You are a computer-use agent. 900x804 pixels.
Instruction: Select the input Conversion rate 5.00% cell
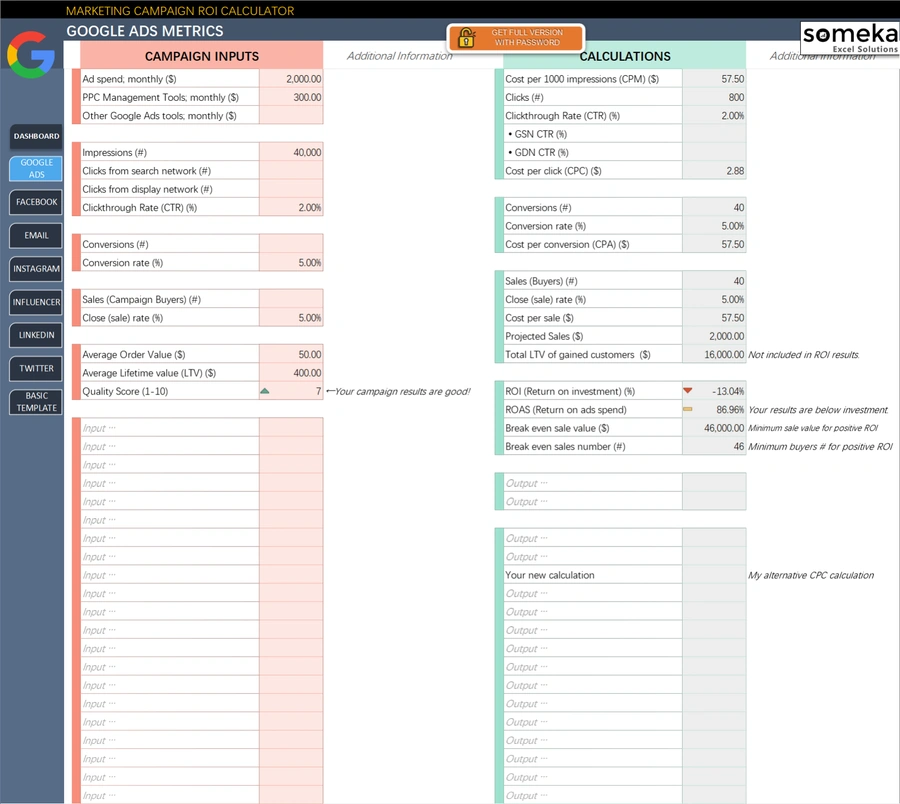[x=291, y=262]
